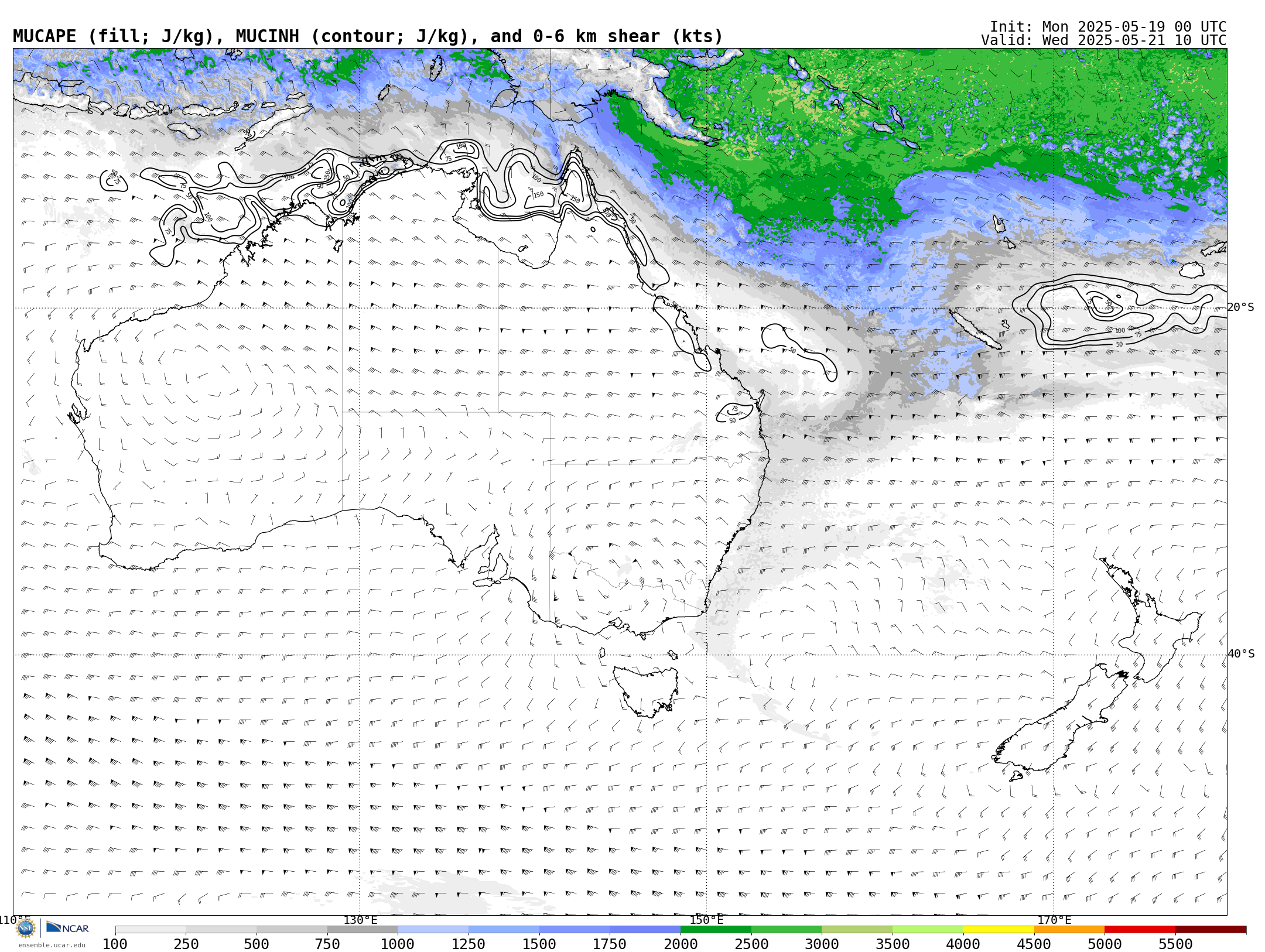Pick the olive green 3000–3500 colorbar swatch
This screenshot has height=952, width=1265.
[x=857, y=930]
